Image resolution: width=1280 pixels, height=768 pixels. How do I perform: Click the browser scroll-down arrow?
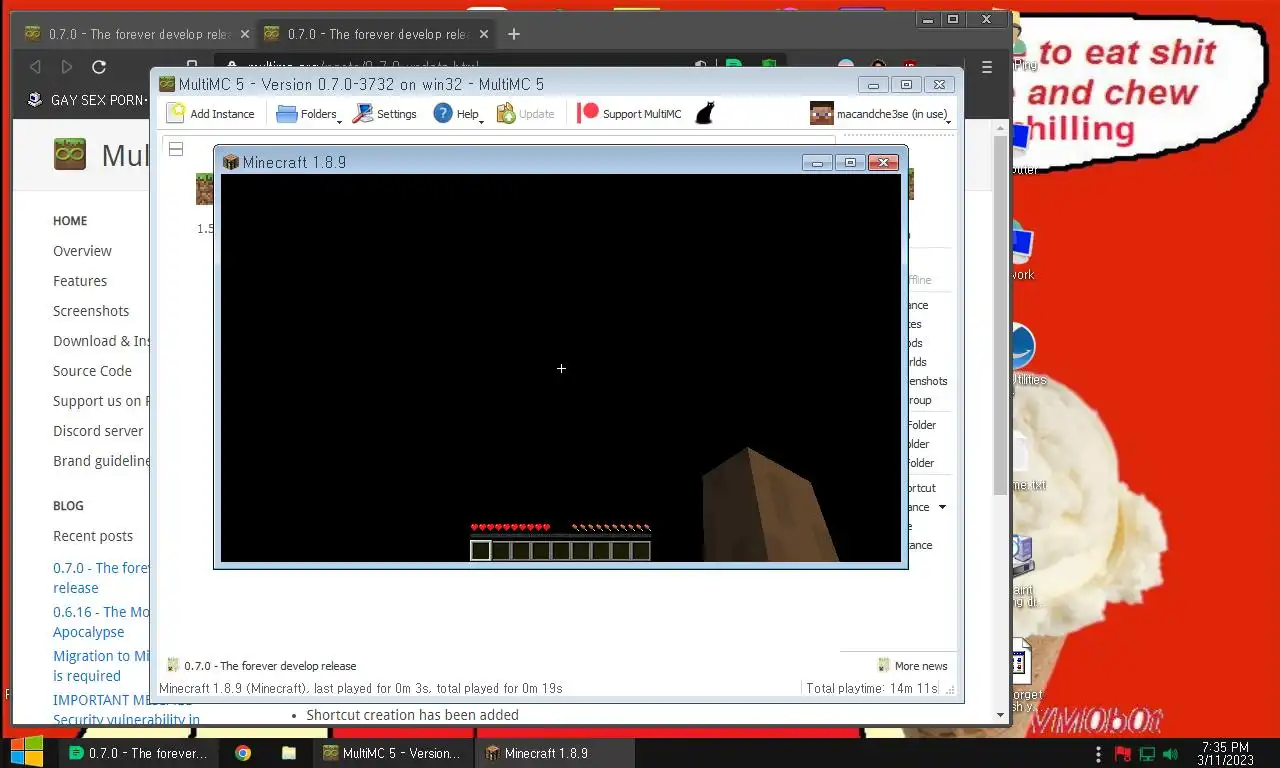[1001, 715]
